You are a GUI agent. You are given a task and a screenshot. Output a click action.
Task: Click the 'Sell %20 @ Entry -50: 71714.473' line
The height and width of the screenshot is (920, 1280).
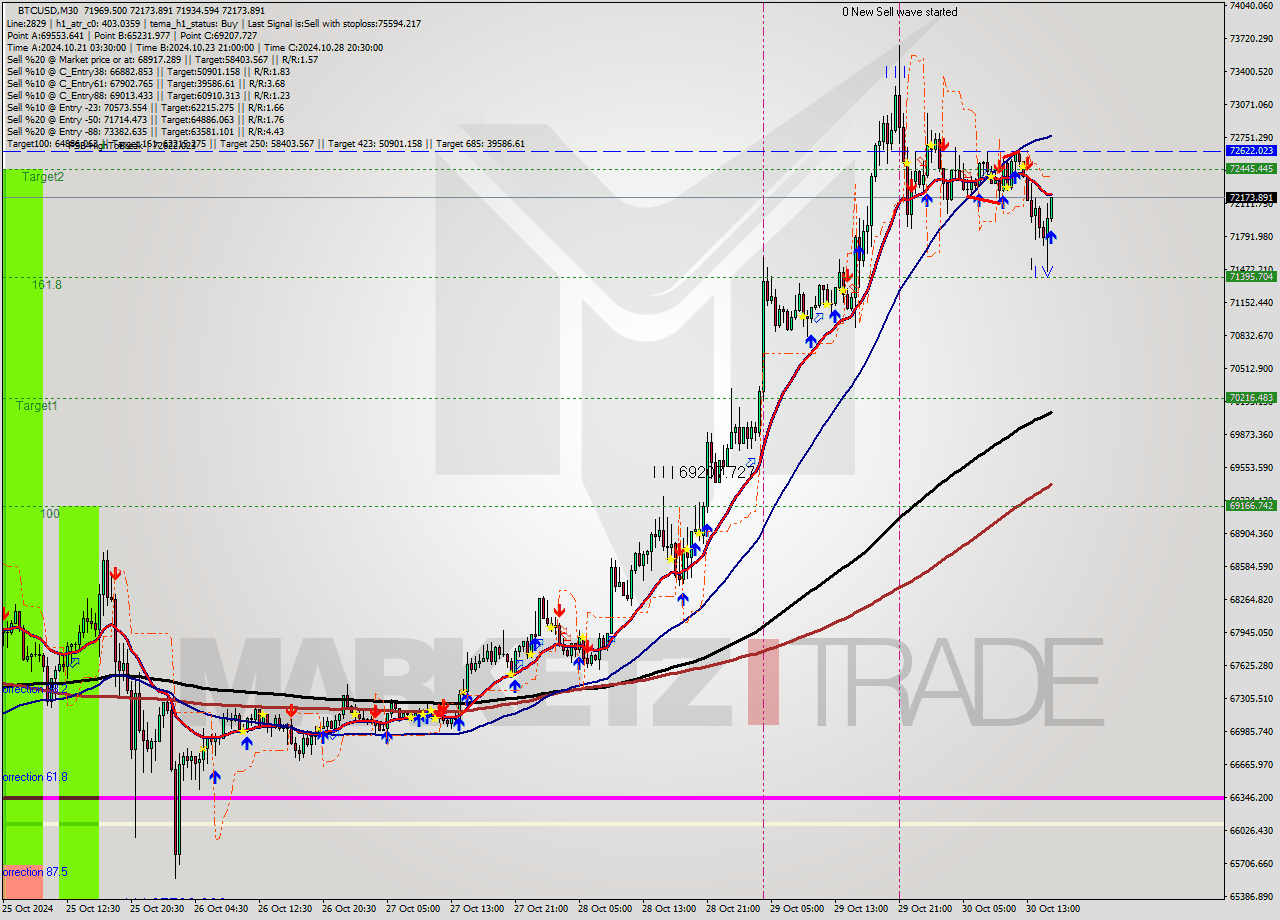(148, 119)
